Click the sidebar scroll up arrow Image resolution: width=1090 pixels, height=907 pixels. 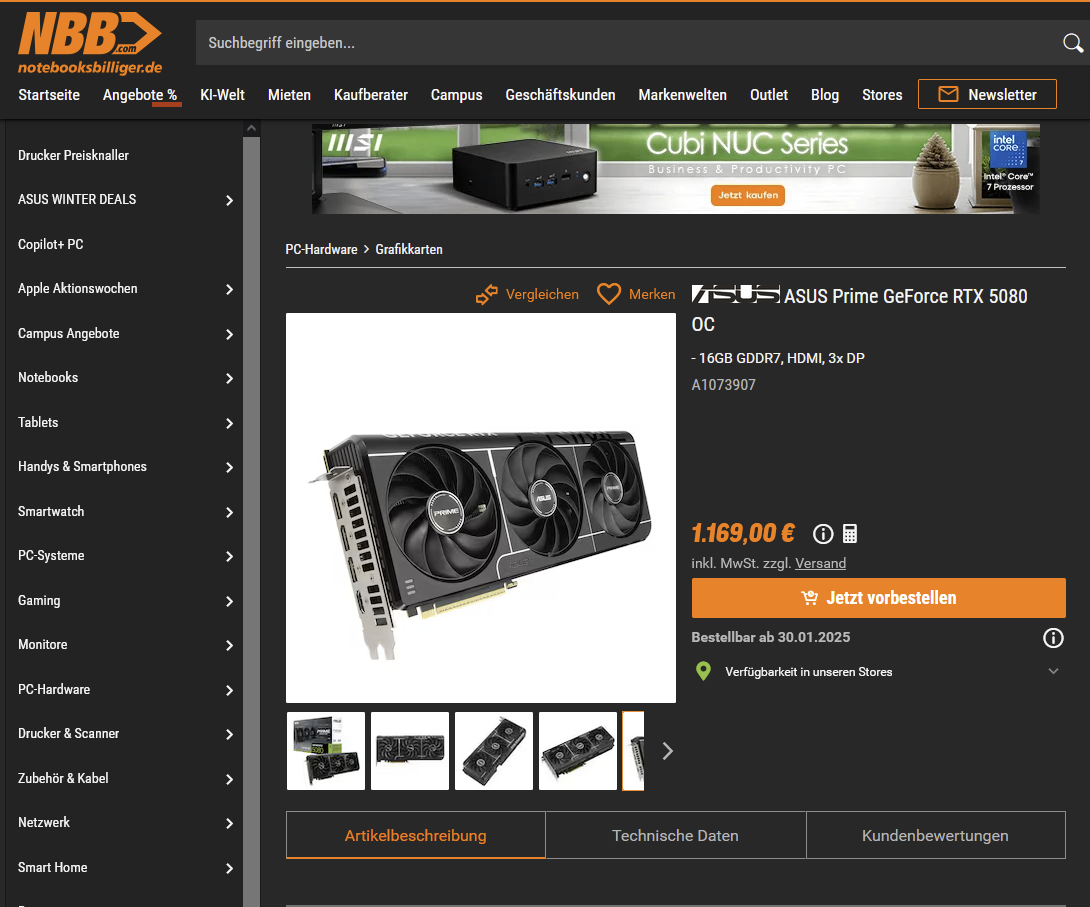point(252,129)
